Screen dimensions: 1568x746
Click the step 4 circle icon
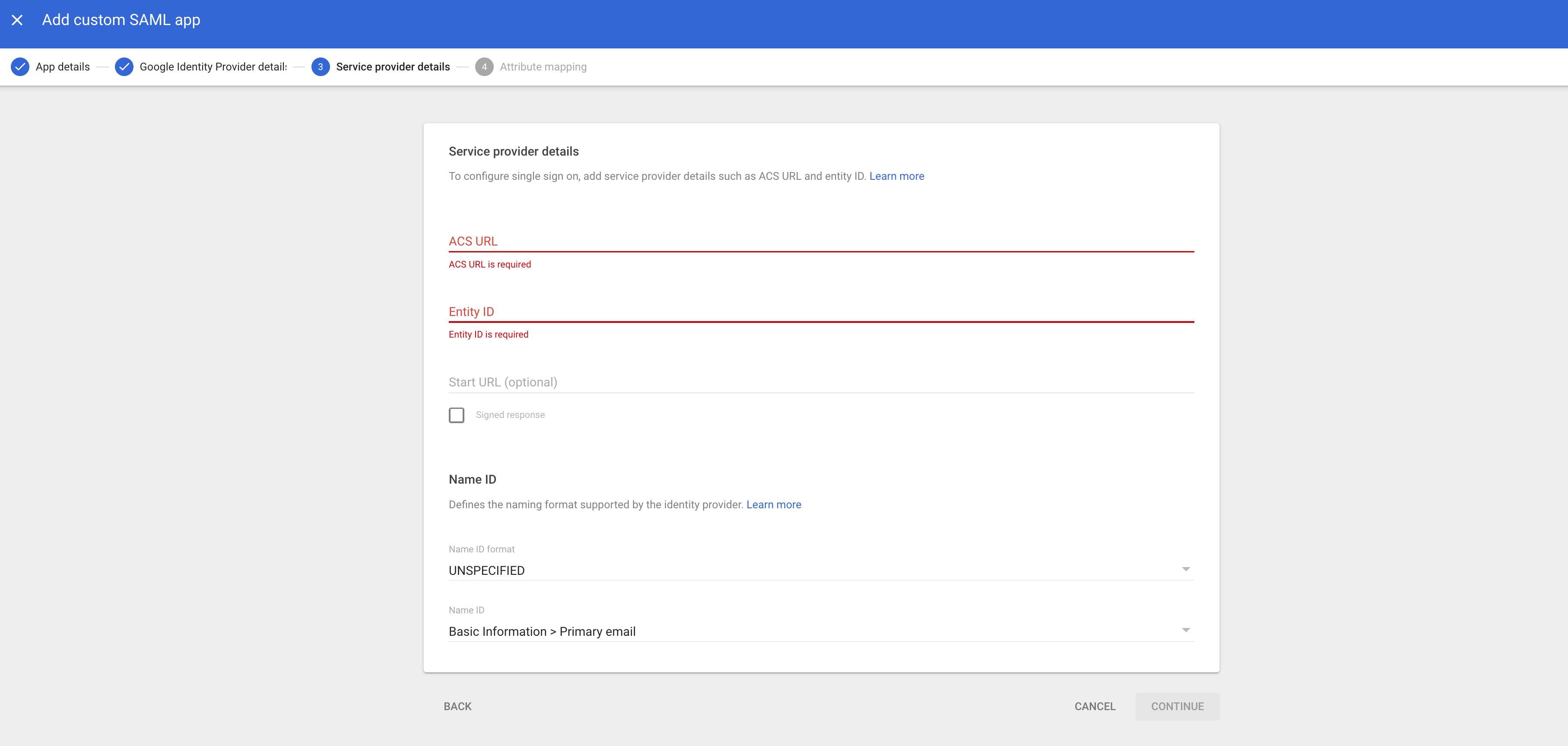coord(484,67)
